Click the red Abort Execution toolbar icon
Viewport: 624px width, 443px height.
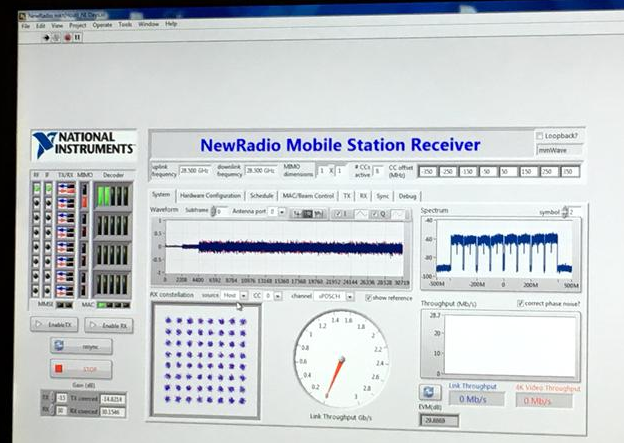point(67,38)
